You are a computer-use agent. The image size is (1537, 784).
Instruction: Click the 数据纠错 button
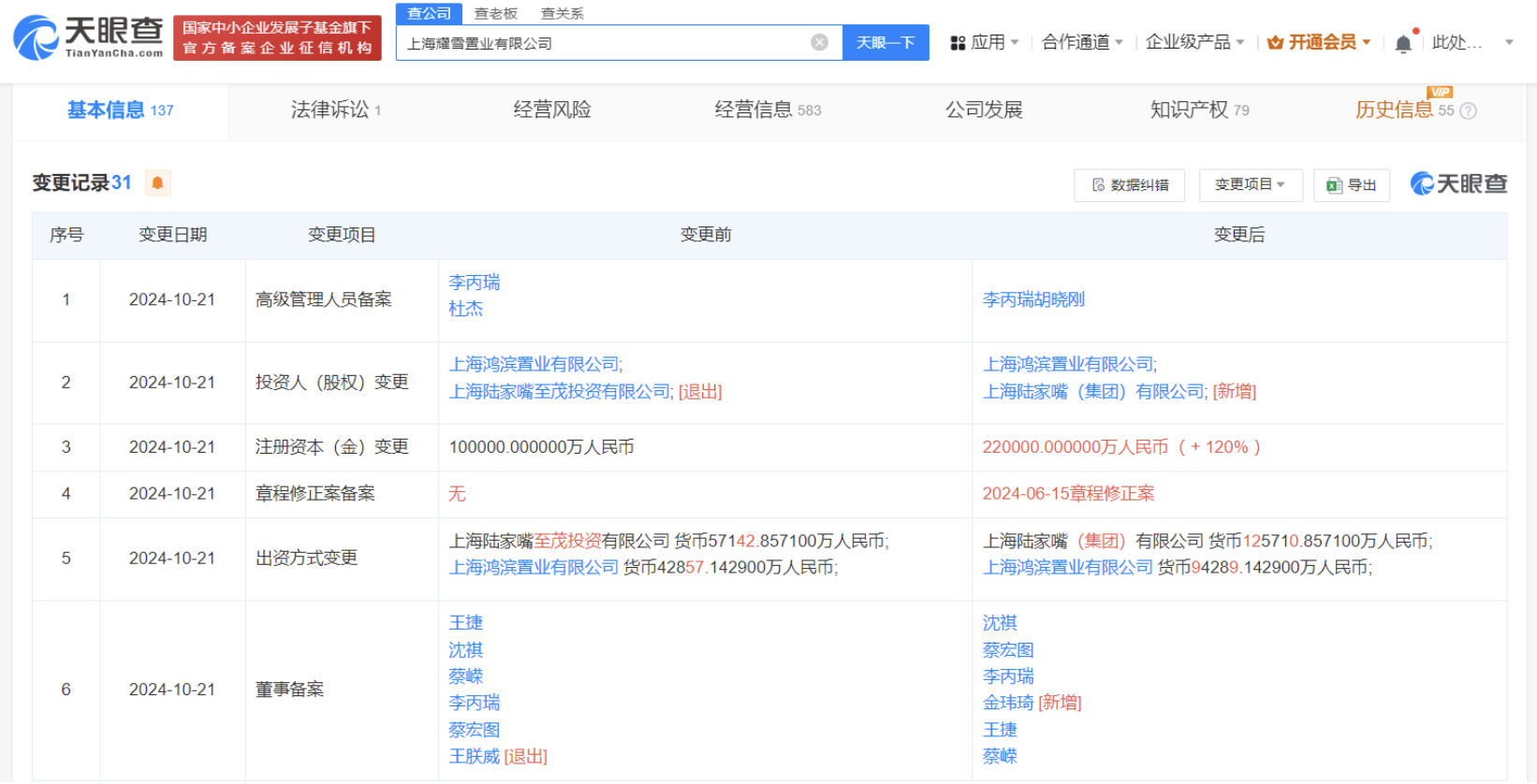(x=1130, y=185)
